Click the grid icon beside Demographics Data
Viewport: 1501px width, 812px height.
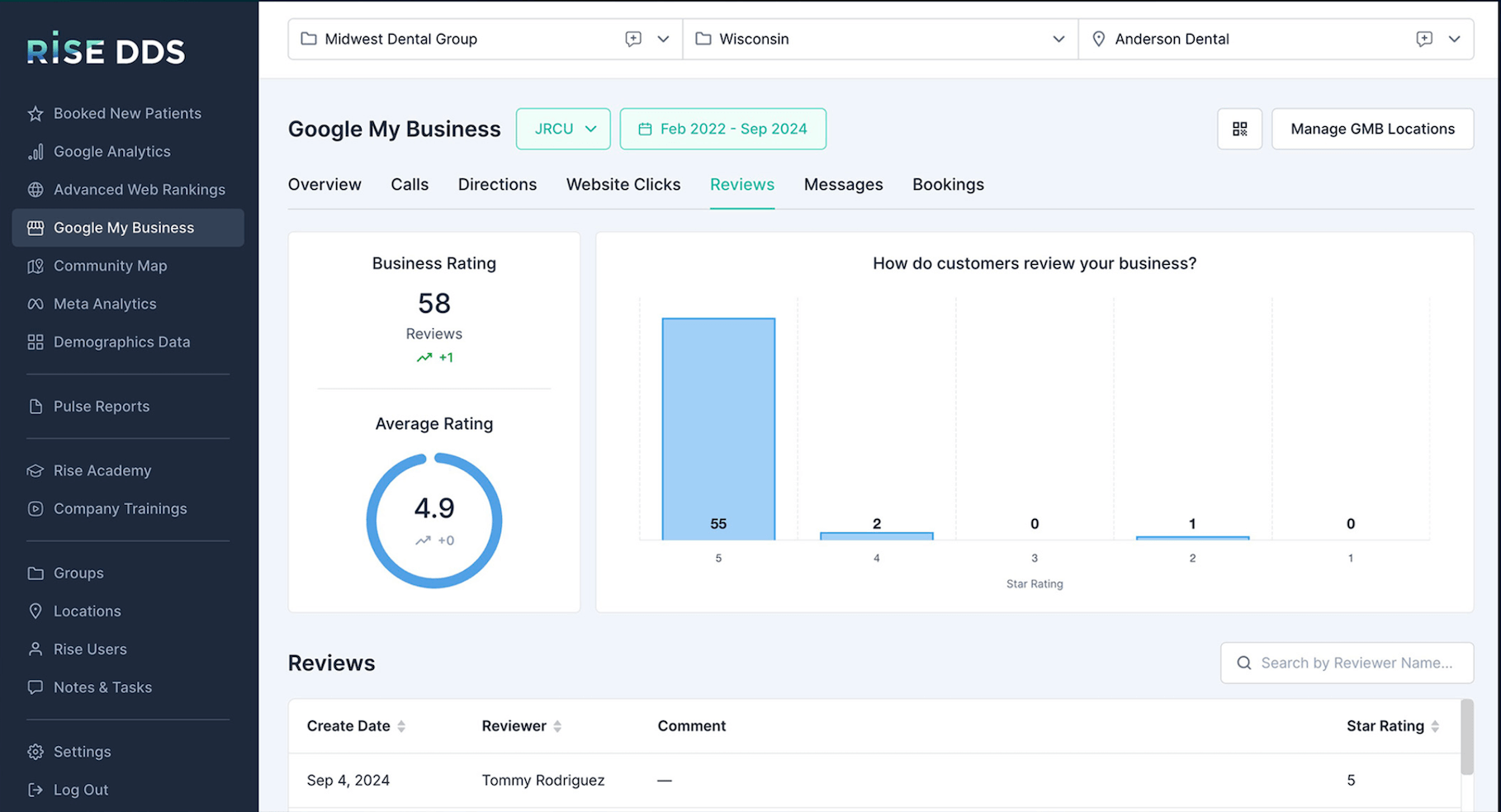(x=36, y=342)
